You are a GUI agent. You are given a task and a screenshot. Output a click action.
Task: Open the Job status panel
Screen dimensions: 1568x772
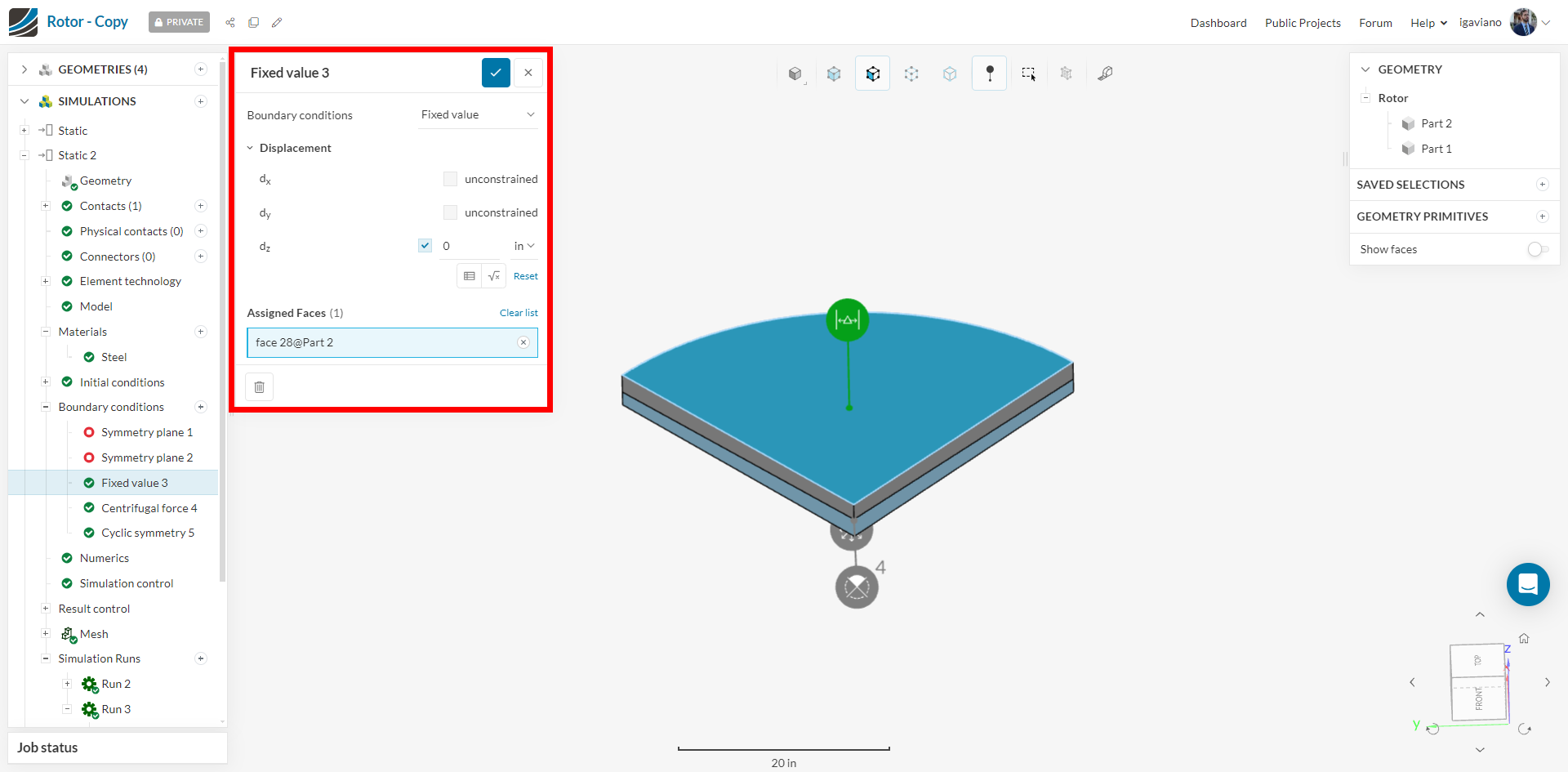(118, 747)
